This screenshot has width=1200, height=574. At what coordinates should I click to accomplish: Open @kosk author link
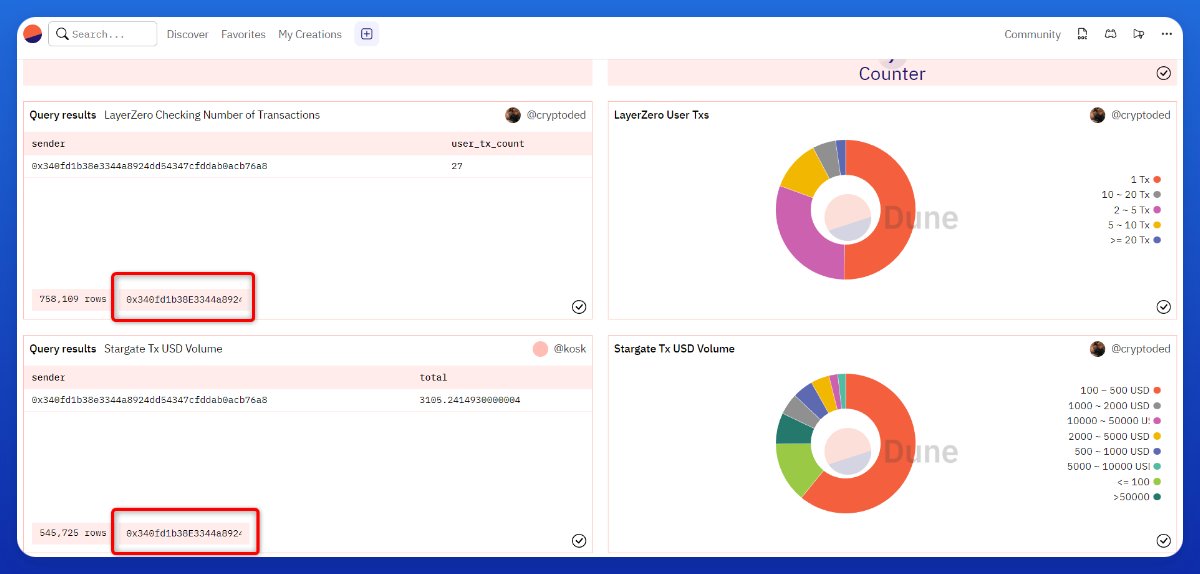tap(570, 349)
